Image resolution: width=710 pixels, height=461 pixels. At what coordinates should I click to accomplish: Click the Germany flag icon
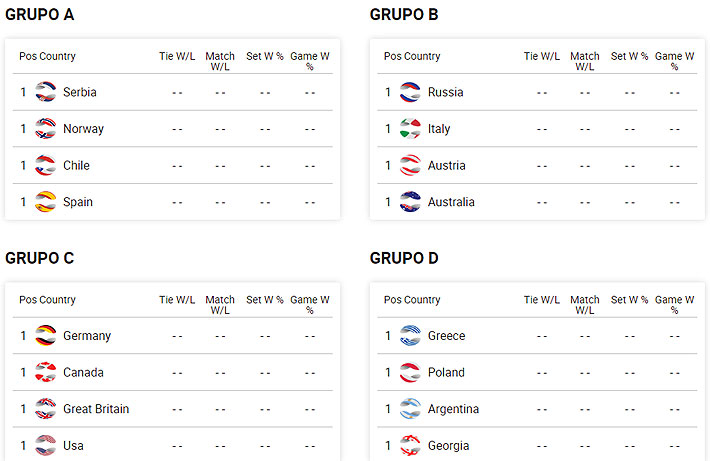45,336
